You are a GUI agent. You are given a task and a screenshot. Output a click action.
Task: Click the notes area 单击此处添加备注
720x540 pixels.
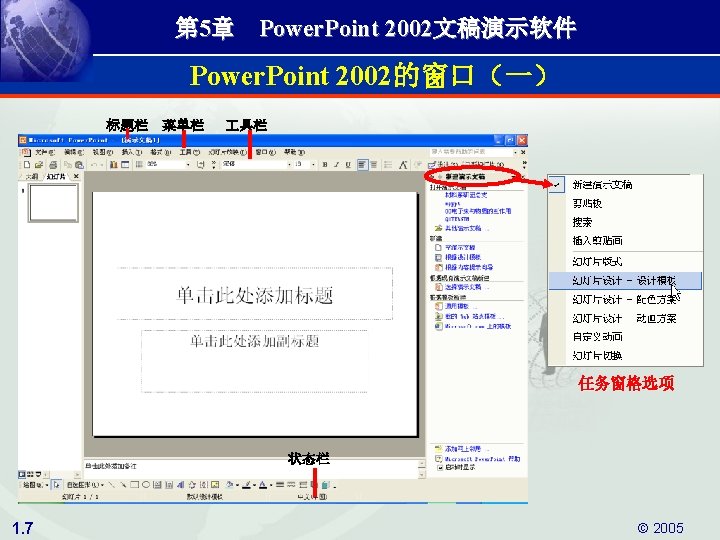pos(251,467)
